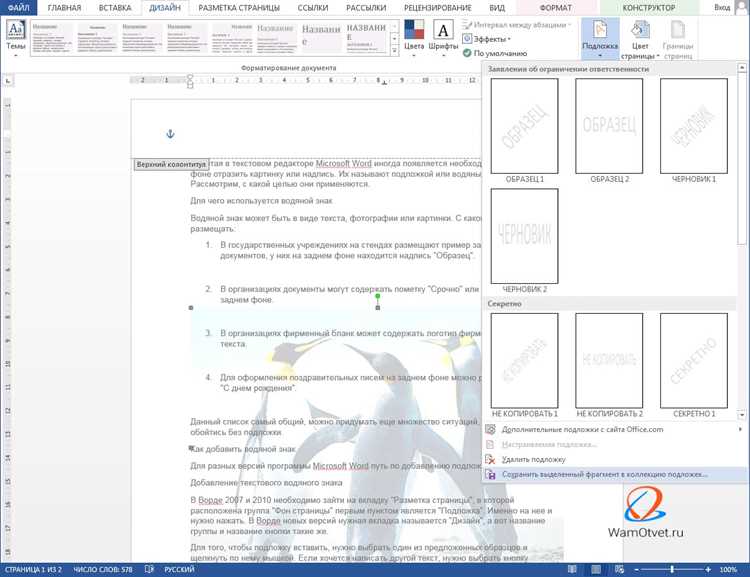
Task: Click the ЧИСЛО СЛОВ: 578 word count
Action: [102, 569]
